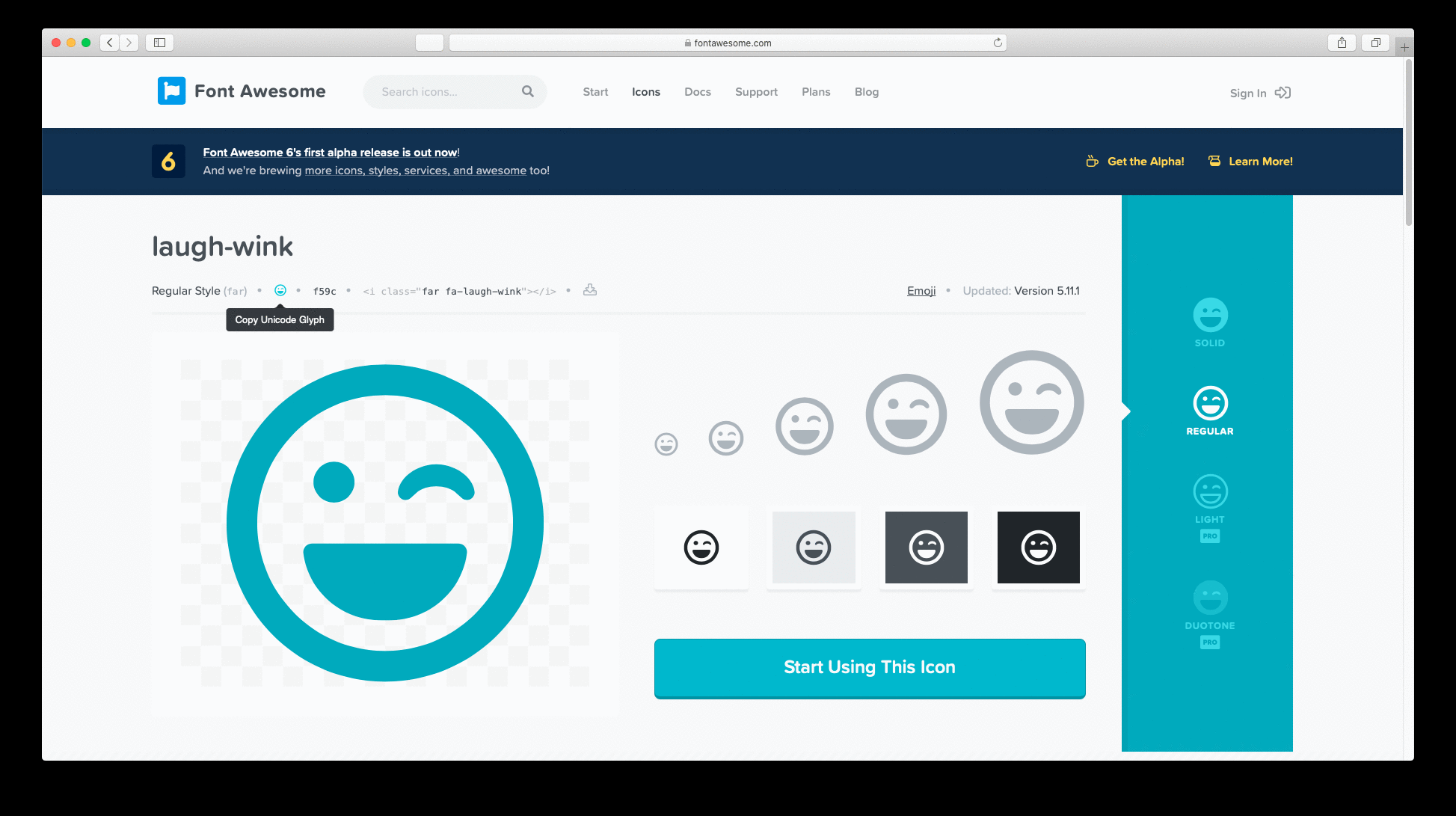This screenshot has height=816, width=1456.
Task: Click the Copy Unicode Glyph icon
Action: coord(280,290)
